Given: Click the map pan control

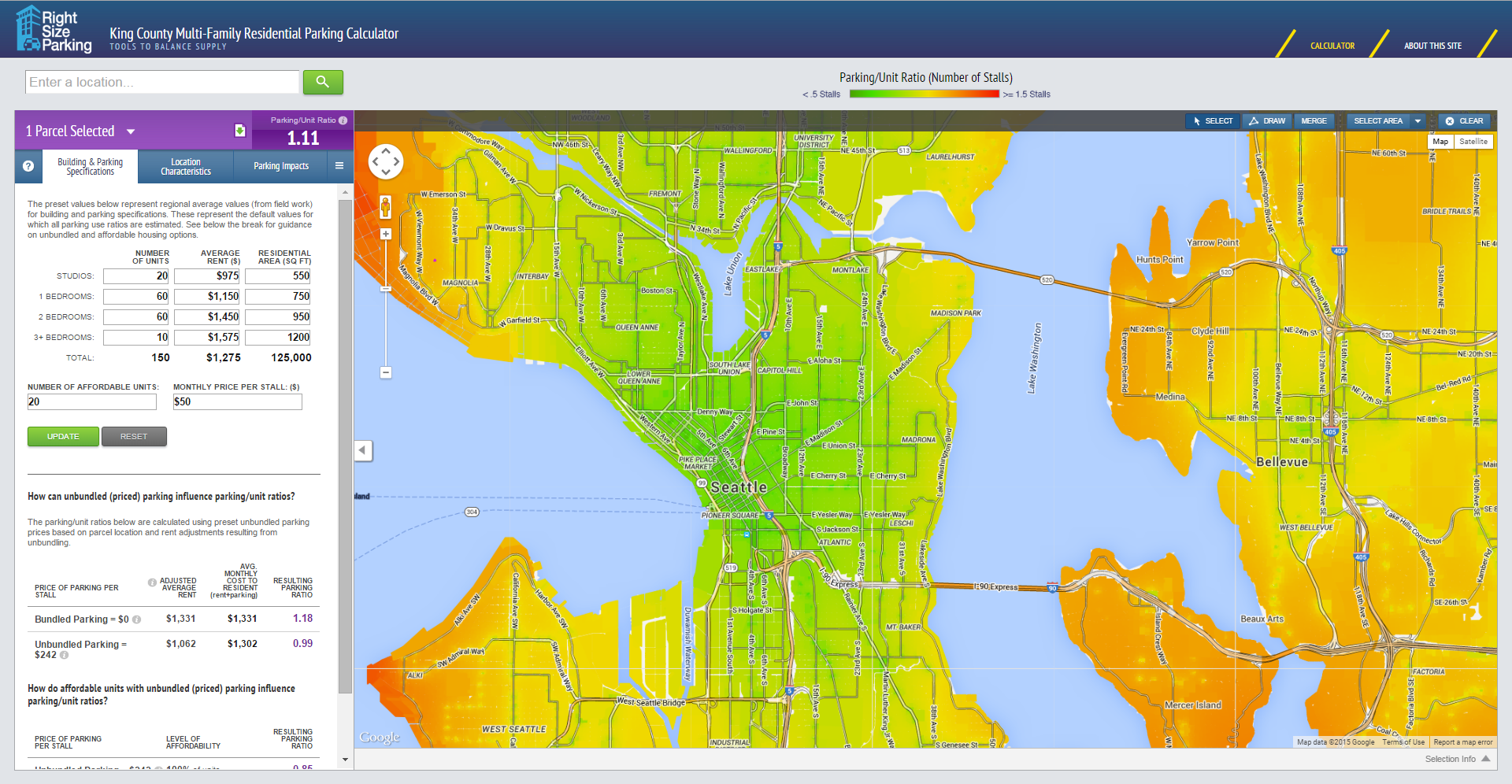Looking at the screenshot, I should (x=386, y=162).
